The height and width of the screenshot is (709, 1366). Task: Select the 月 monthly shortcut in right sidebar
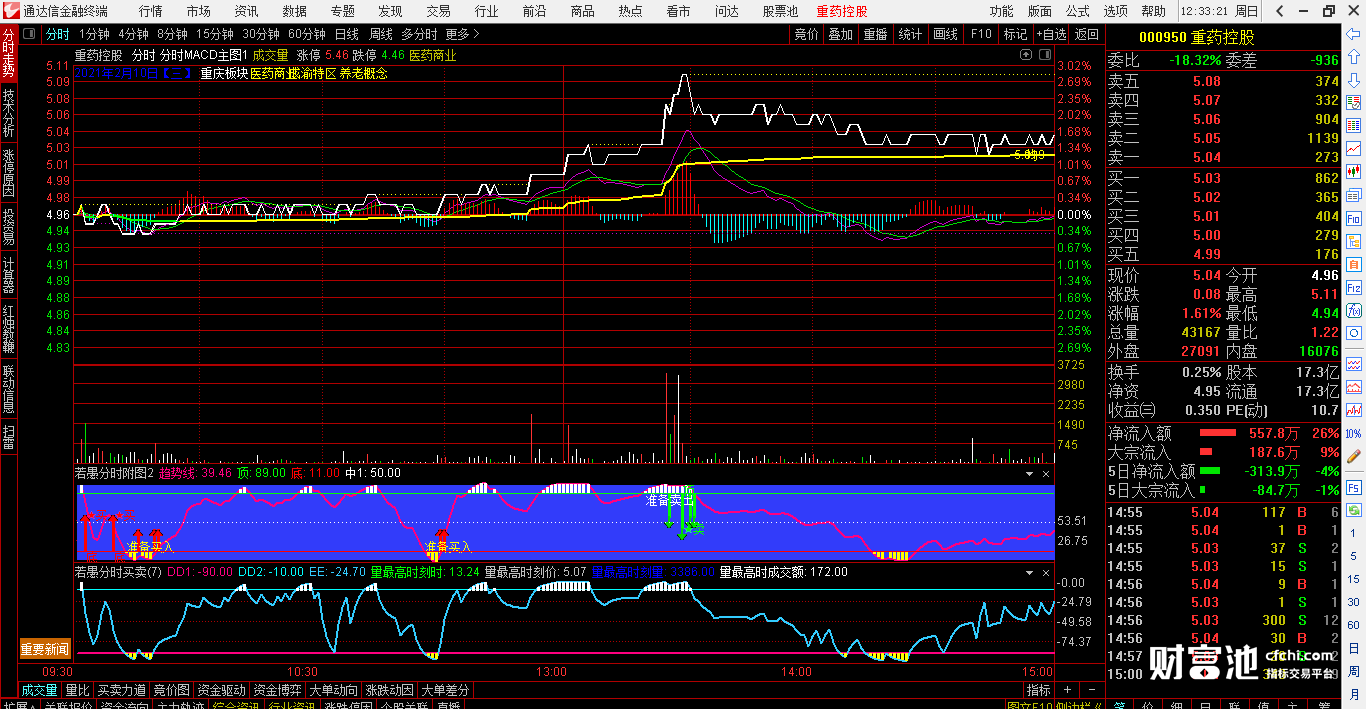pos(1354,694)
